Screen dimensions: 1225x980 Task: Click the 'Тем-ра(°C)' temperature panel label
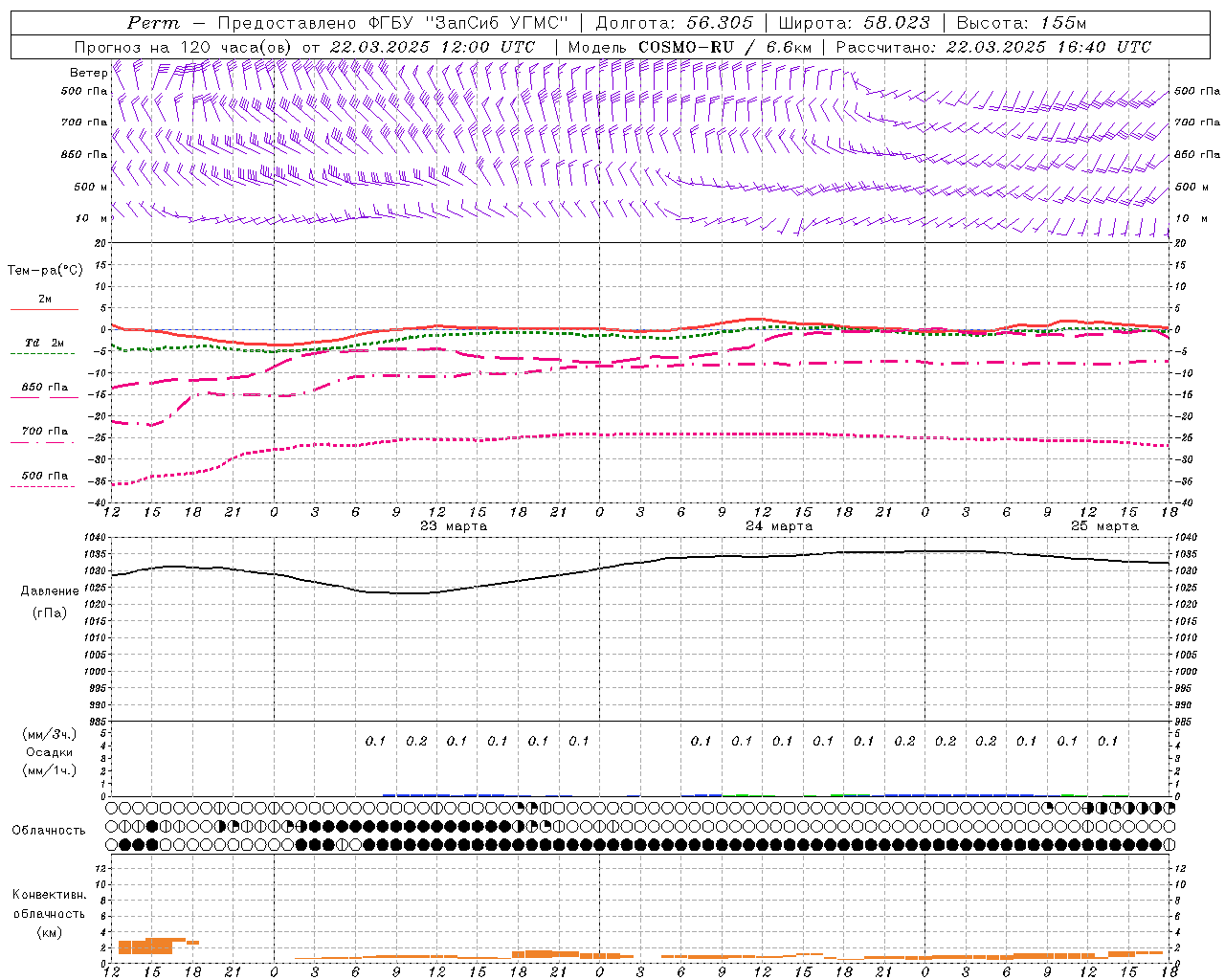(x=45, y=271)
